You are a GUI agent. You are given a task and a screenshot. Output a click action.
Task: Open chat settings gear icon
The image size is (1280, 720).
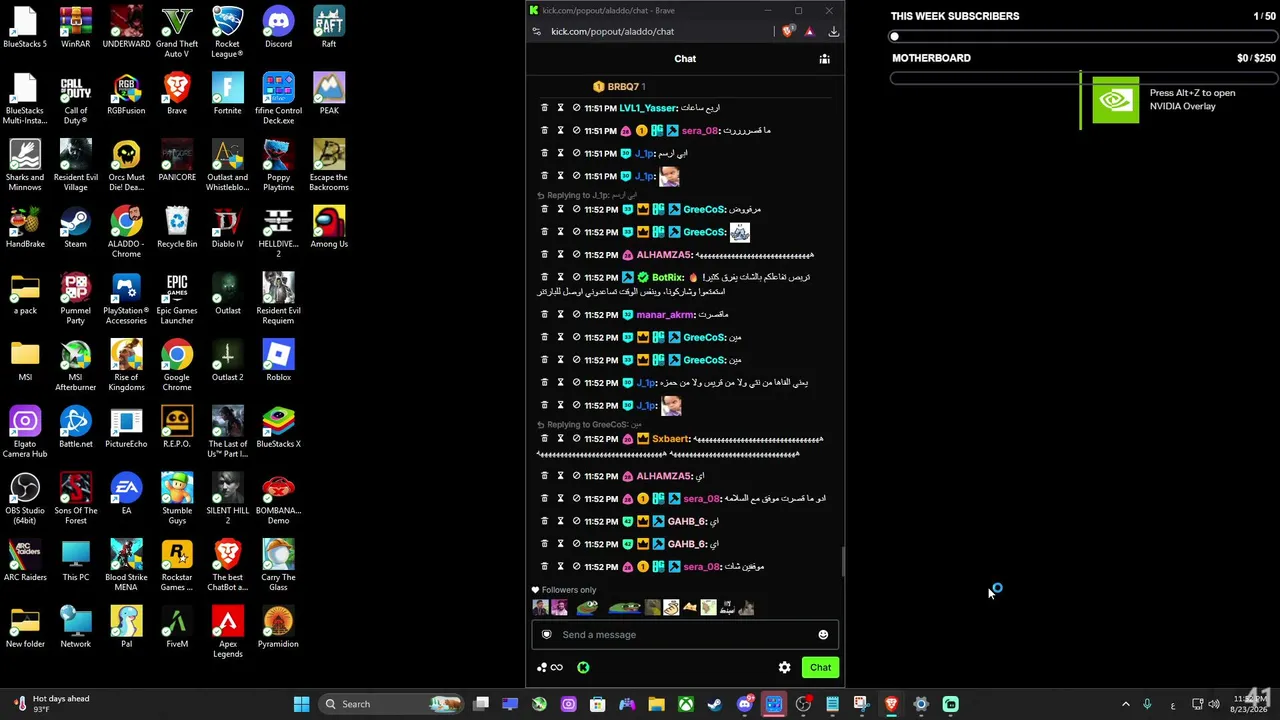tap(784, 668)
